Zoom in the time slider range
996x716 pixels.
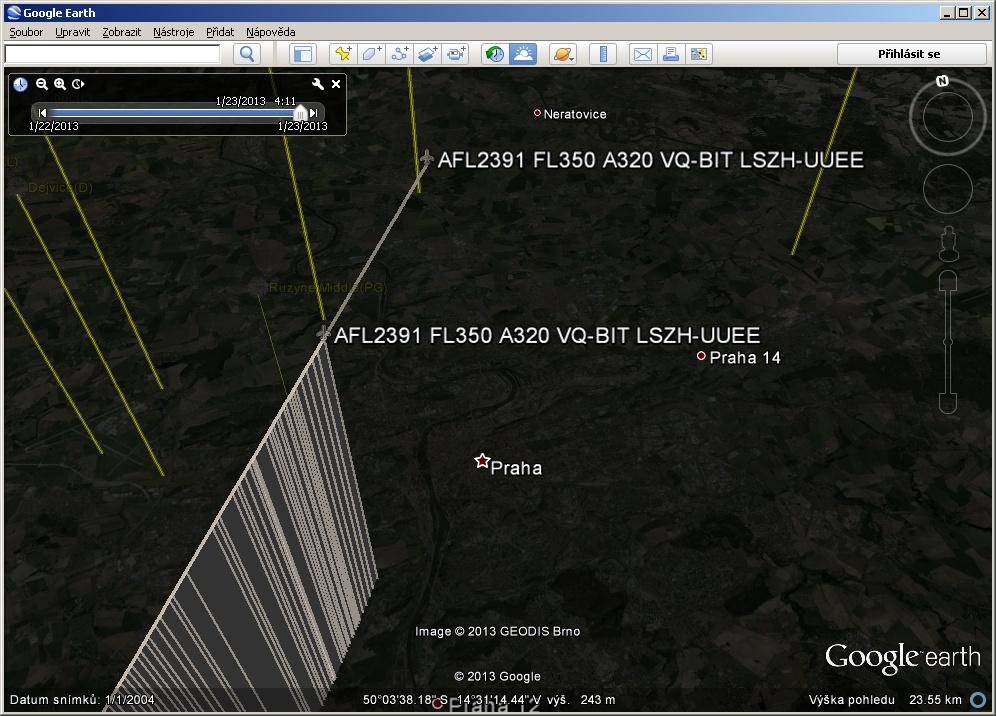[60, 84]
